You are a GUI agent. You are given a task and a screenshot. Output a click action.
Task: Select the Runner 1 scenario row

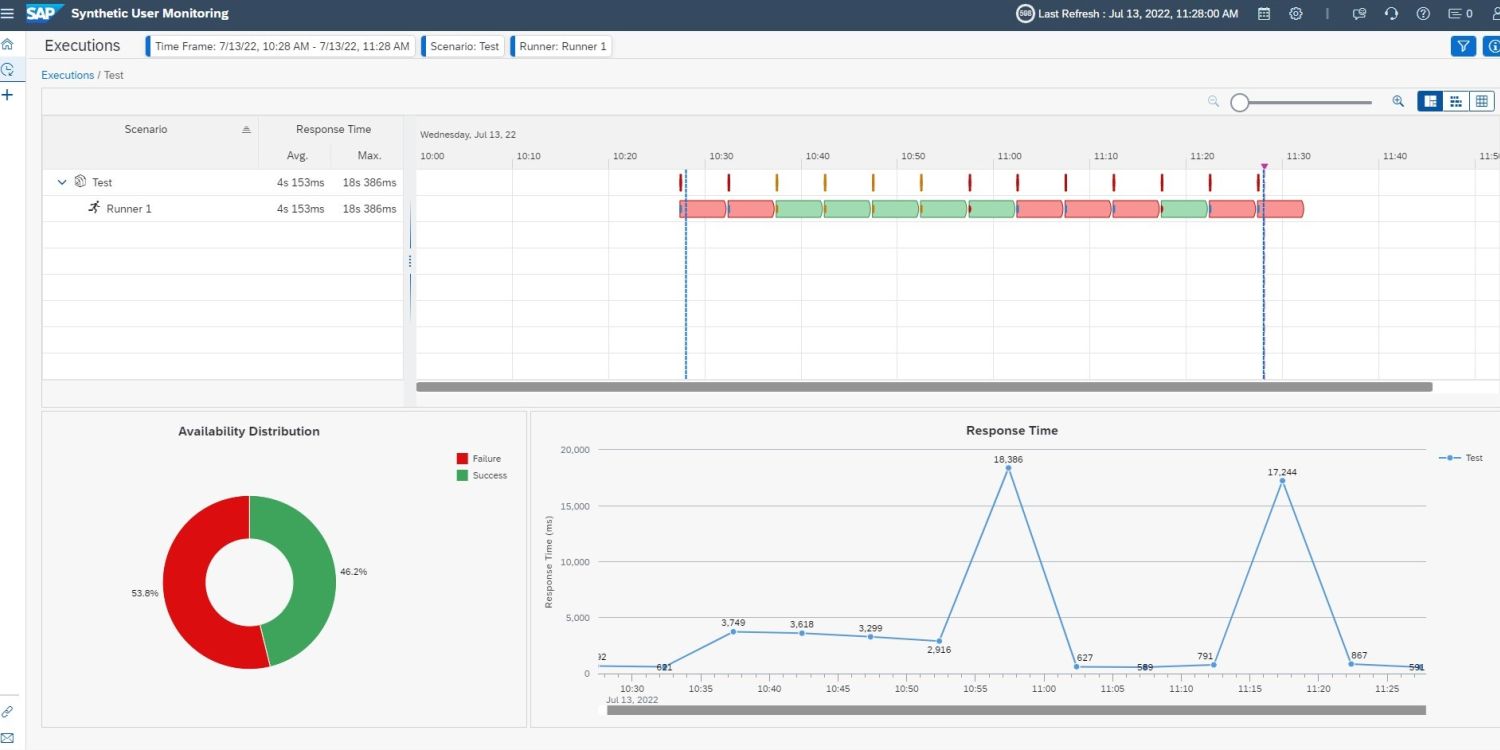pyautogui.click(x=127, y=208)
